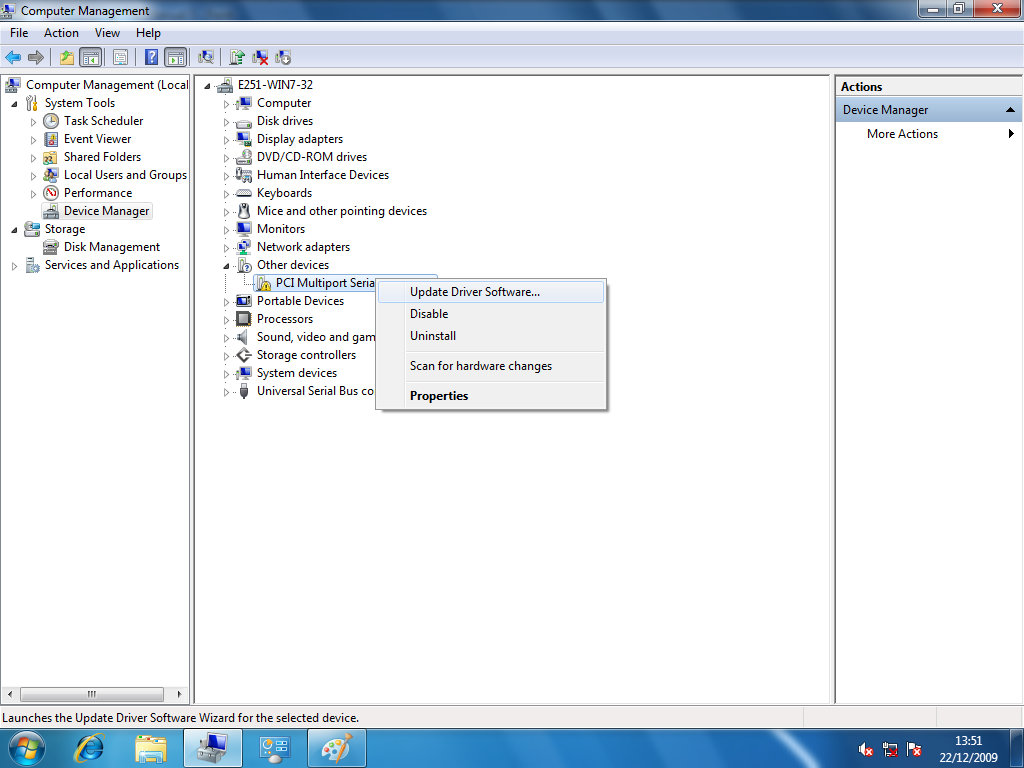Click the Help icon in the toolbar
The image size is (1024, 768).
coord(150,57)
